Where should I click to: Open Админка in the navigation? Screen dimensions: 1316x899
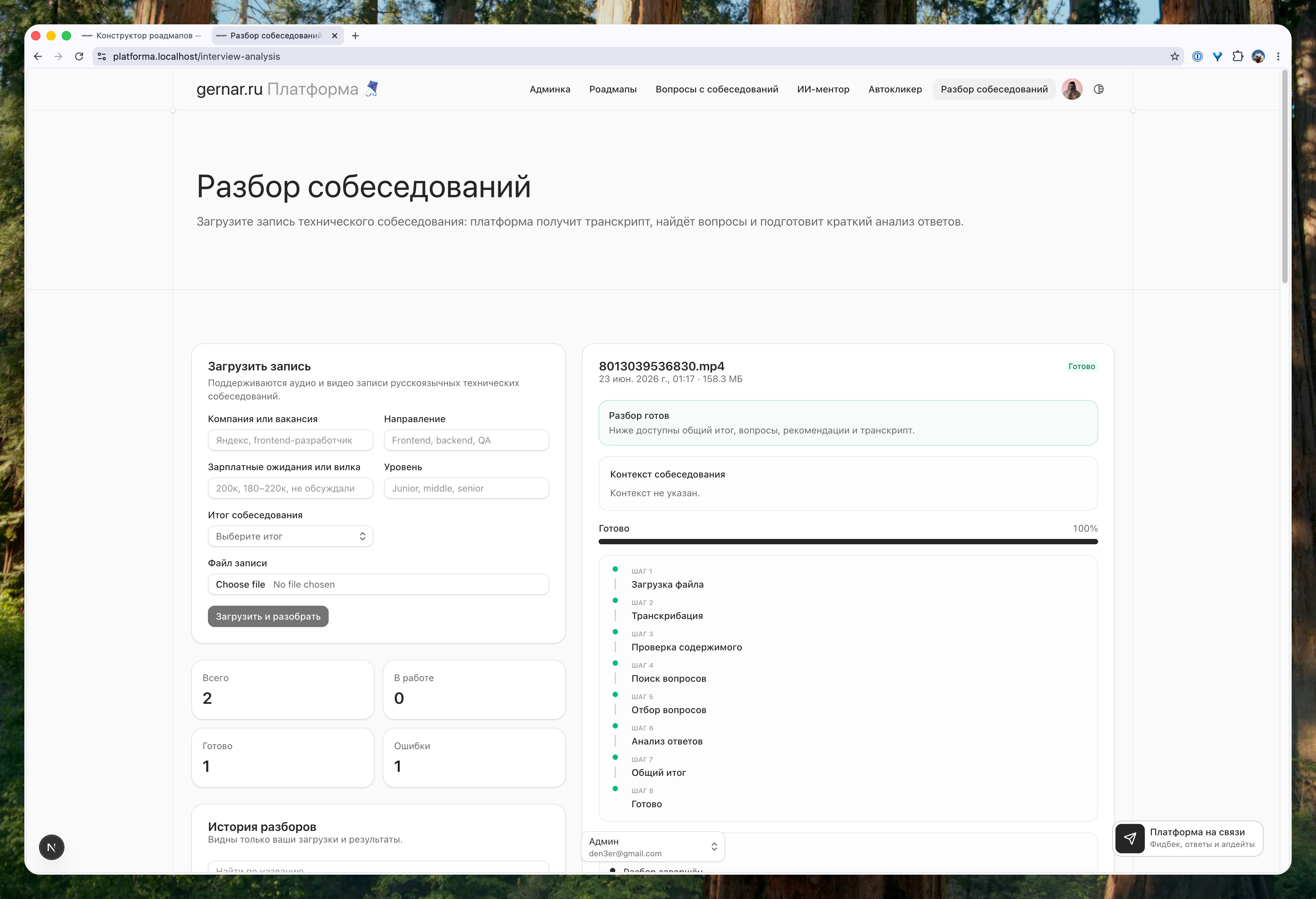[x=550, y=89]
